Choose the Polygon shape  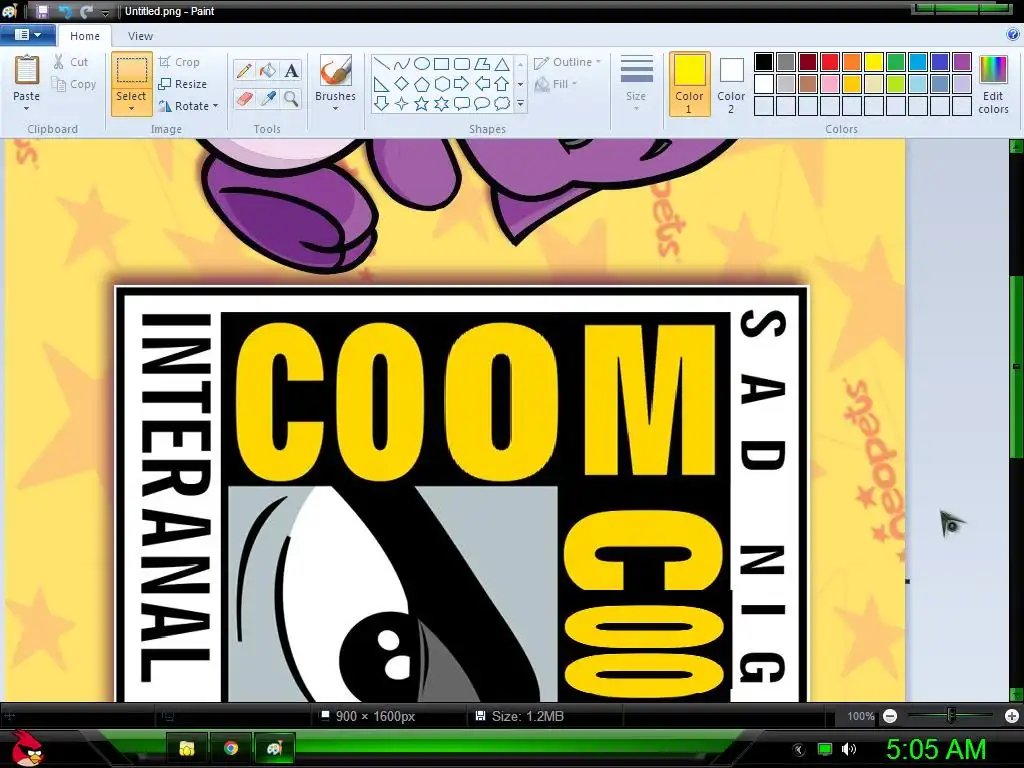coord(482,64)
